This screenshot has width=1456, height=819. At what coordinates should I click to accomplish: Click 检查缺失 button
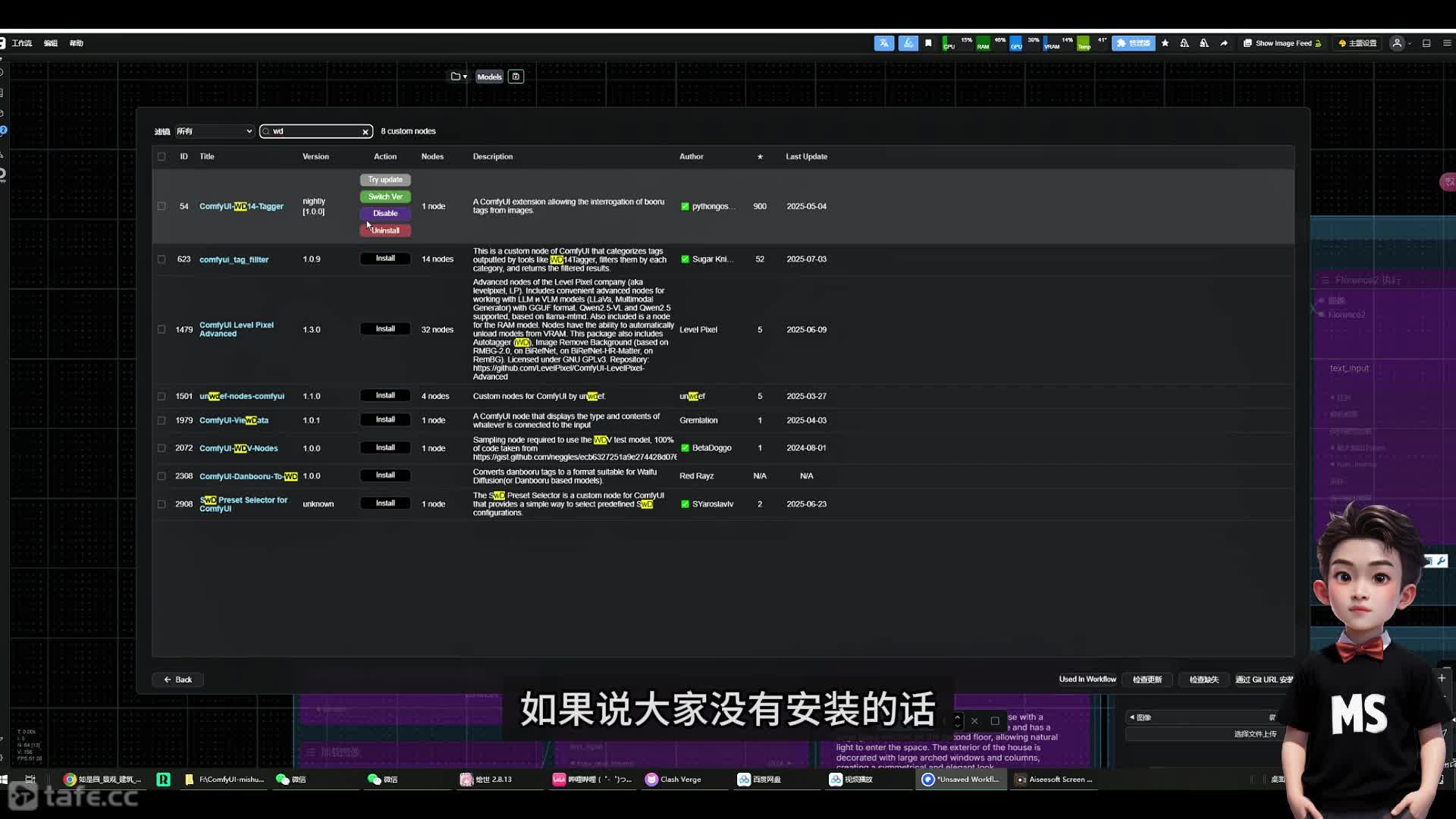coord(1203,679)
